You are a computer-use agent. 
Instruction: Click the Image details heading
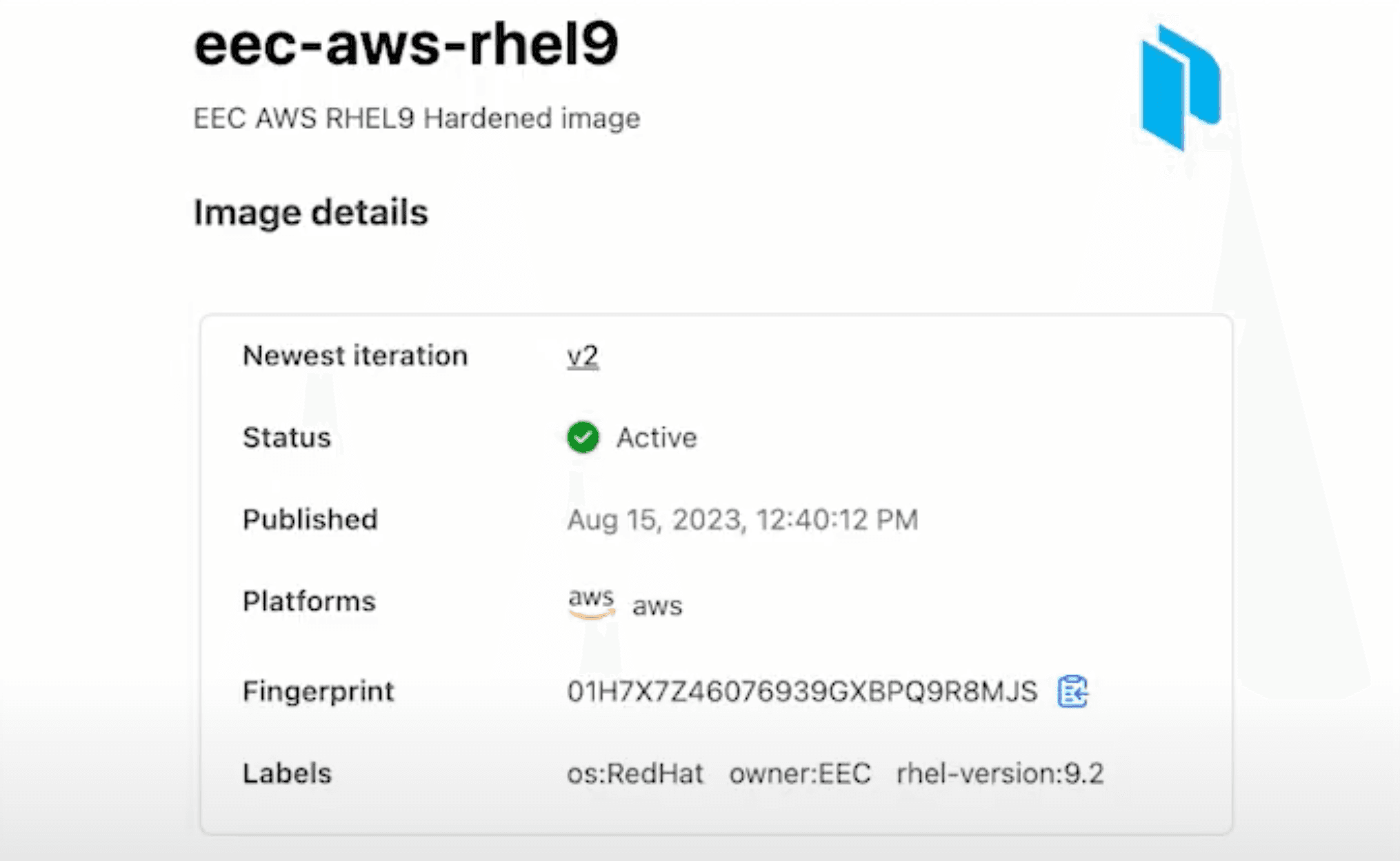click(311, 212)
